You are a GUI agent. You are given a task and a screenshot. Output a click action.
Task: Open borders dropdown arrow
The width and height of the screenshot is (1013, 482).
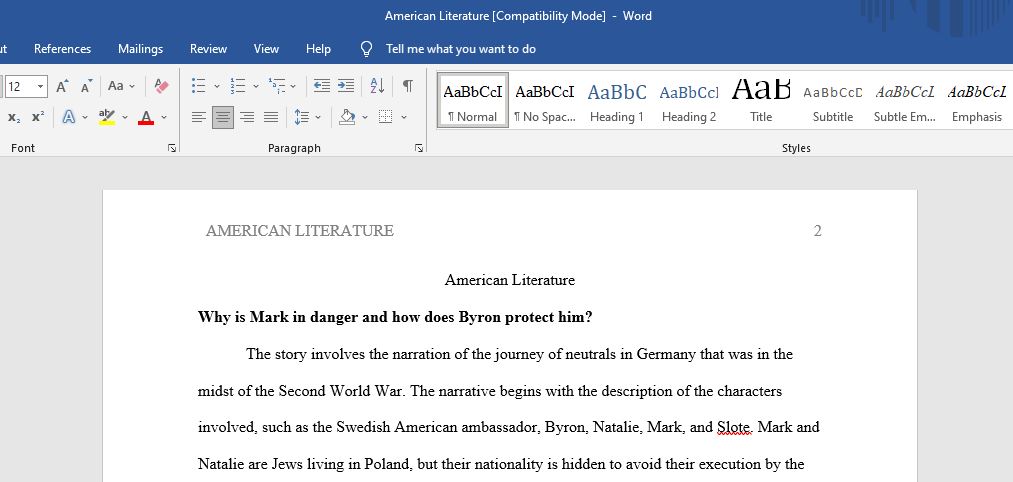(404, 118)
